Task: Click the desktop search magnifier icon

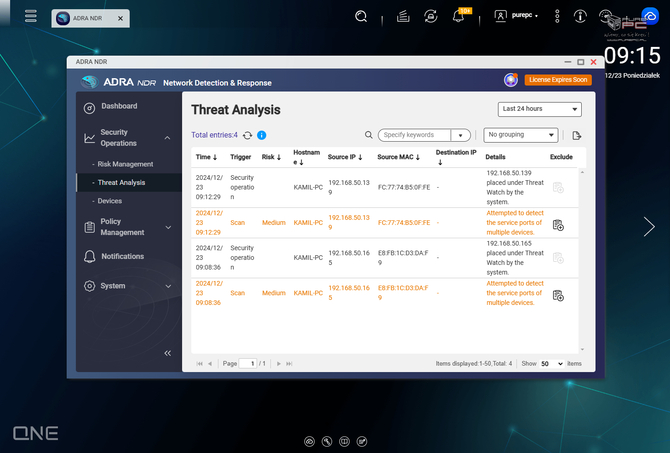Action: click(x=361, y=17)
